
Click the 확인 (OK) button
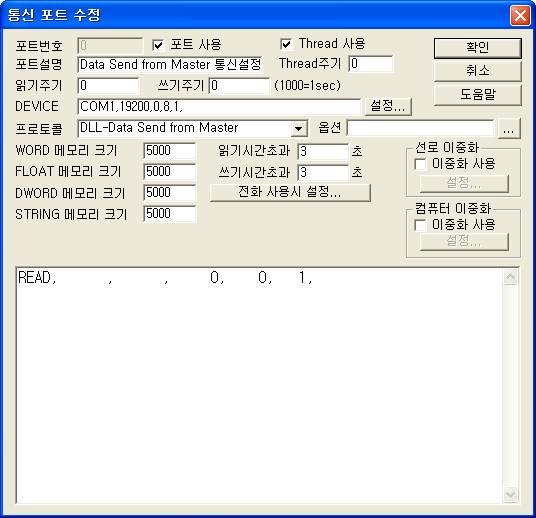(478, 48)
